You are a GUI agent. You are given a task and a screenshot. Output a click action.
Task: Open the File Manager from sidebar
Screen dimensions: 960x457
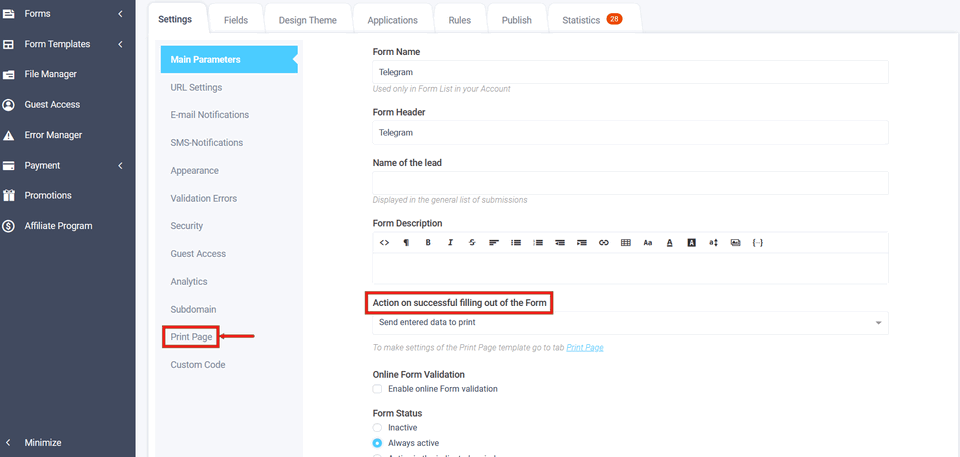coord(50,74)
